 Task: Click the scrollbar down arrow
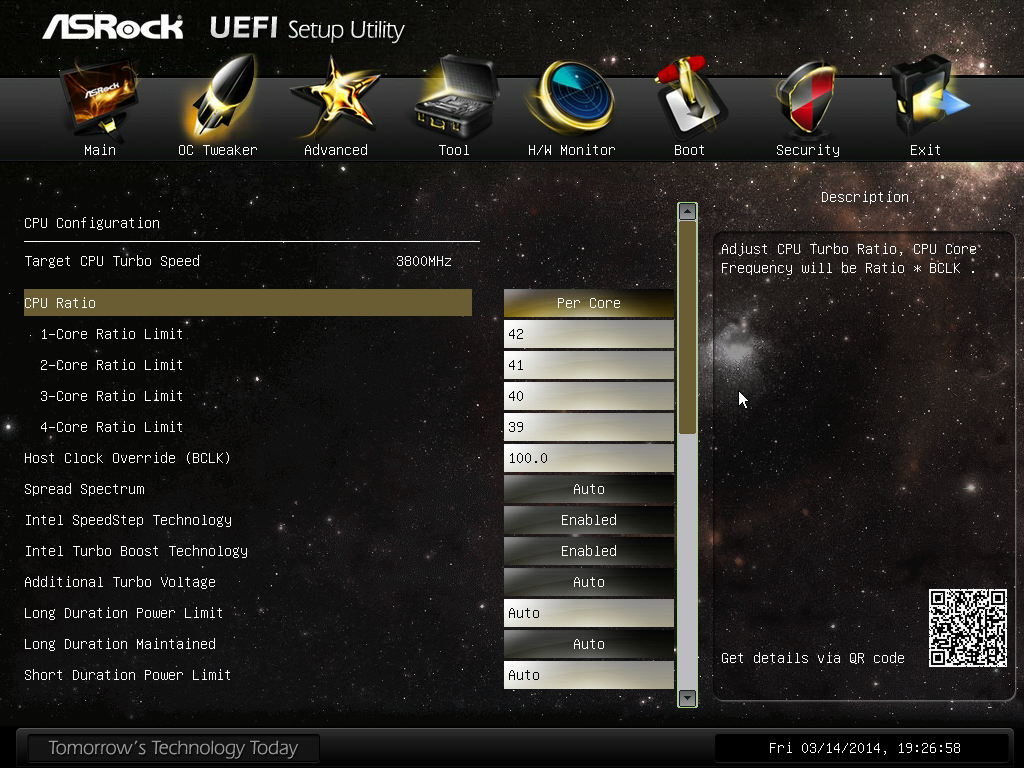point(687,697)
